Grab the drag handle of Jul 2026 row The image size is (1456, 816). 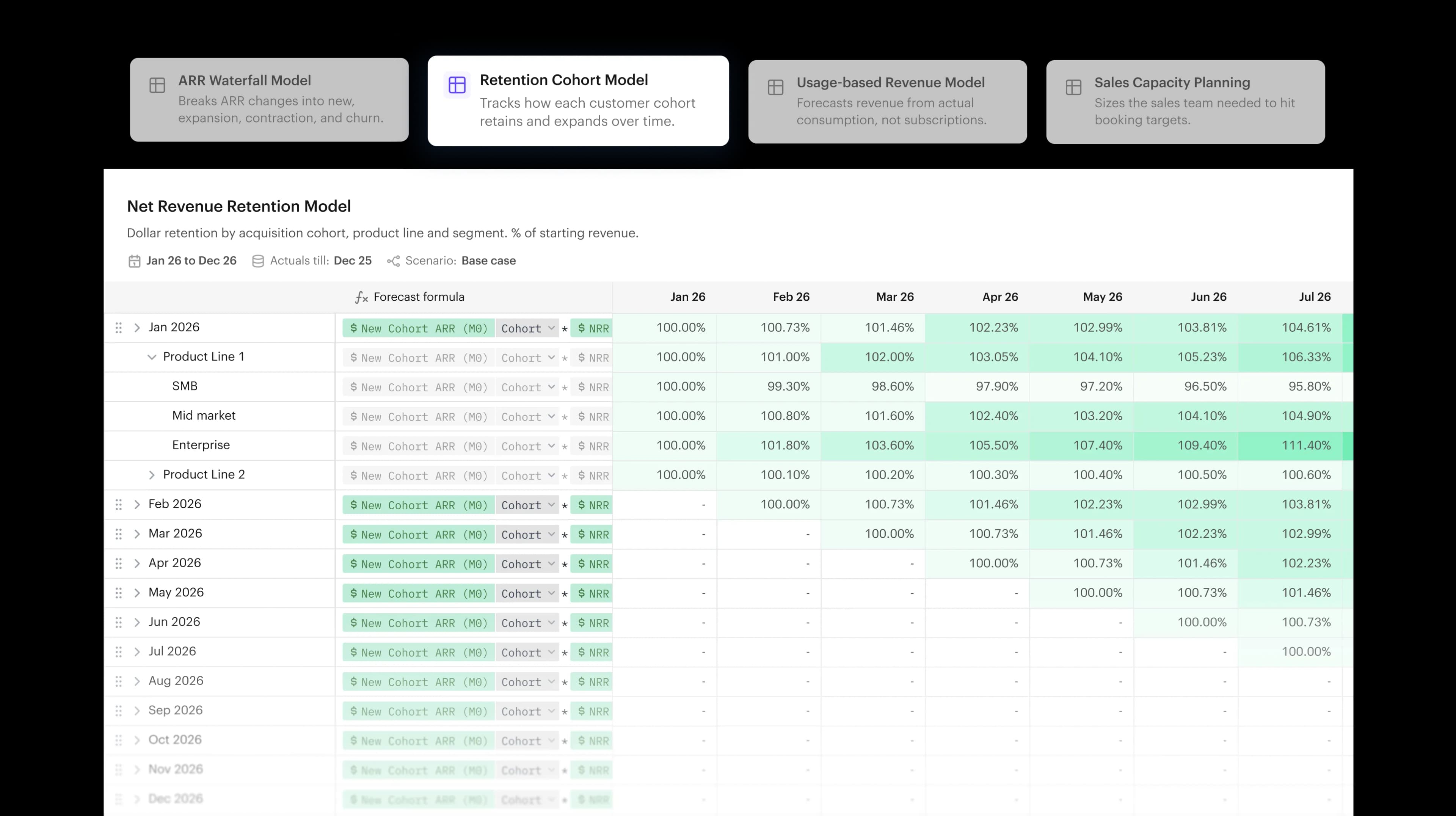119,652
